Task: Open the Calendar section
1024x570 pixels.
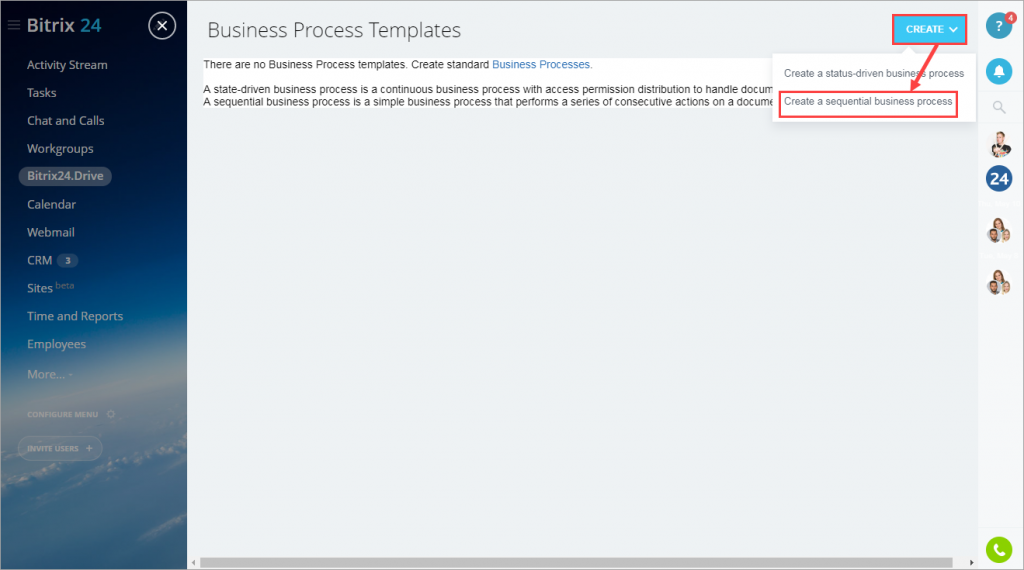Action: tap(52, 204)
